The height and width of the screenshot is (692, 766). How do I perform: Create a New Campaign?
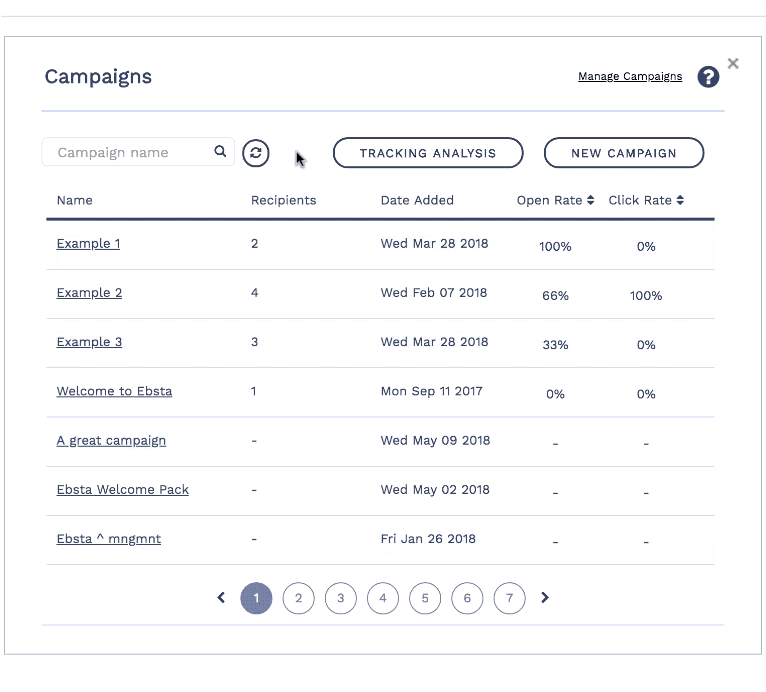click(623, 153)
